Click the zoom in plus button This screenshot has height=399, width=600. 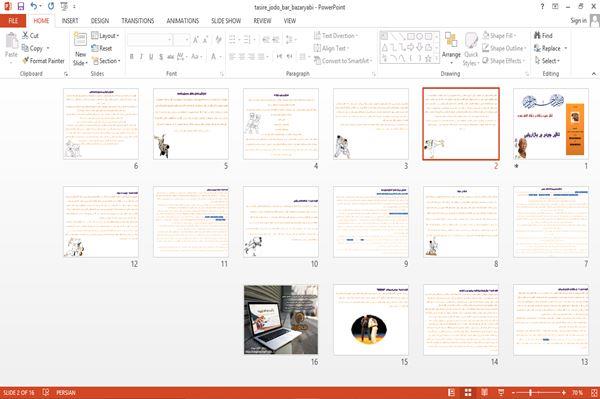pos(564,392)
